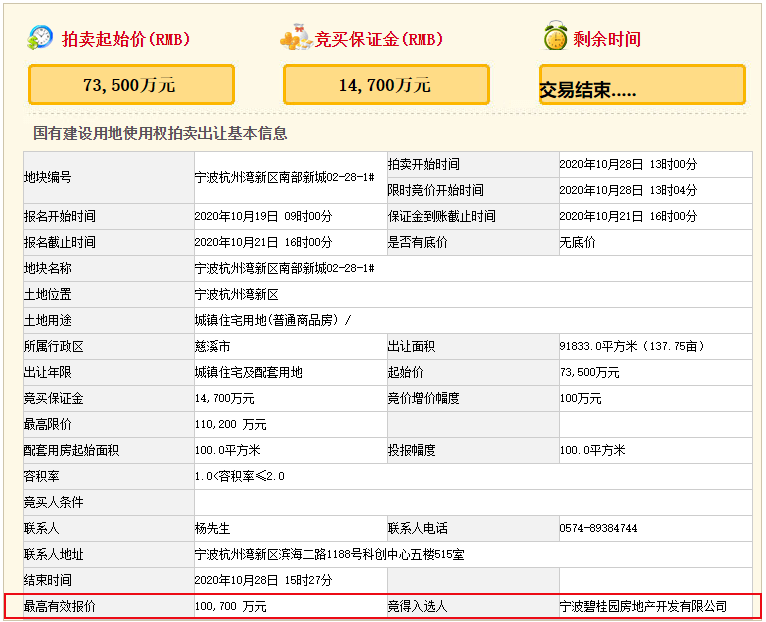
Task: Click the 竞买保证金(RMB) heading
Action: pos(379,39)
